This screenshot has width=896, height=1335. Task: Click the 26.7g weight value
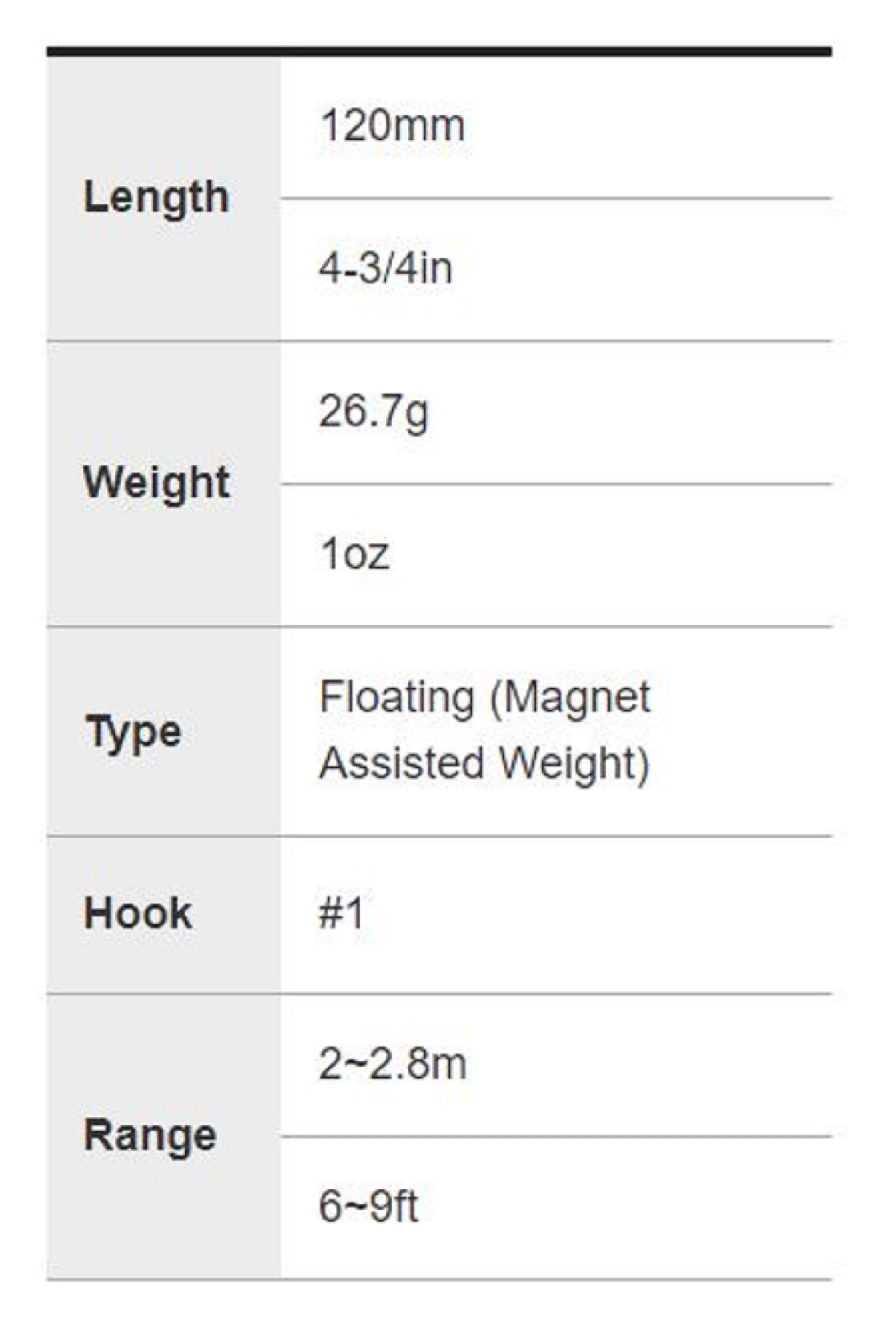(x=374, y=411)
